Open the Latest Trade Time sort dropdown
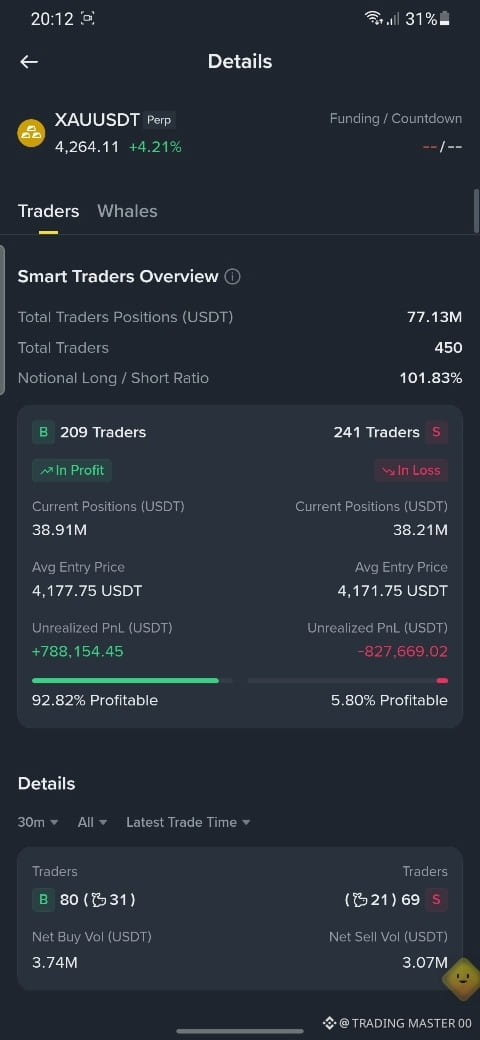480x1040 pixels. [188, 822]
